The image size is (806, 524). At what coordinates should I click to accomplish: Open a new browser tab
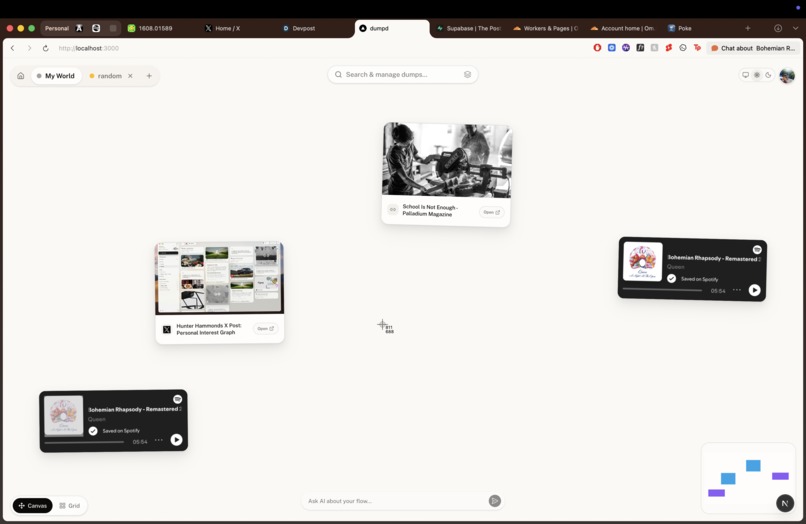tap(748, 28)
